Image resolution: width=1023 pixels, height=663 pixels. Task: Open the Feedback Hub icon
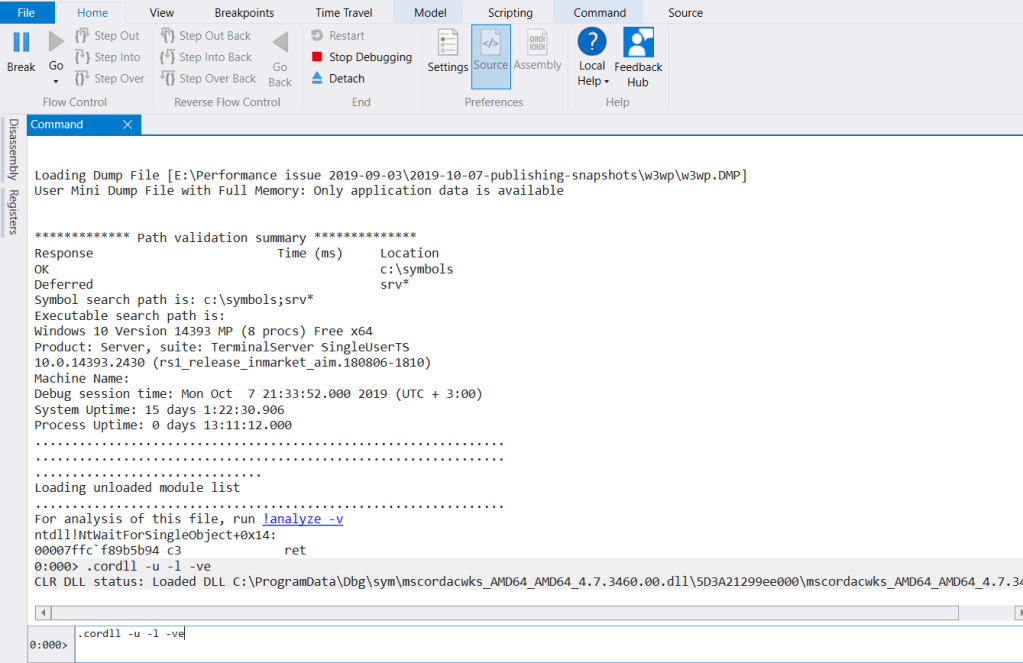pos(638,43)
